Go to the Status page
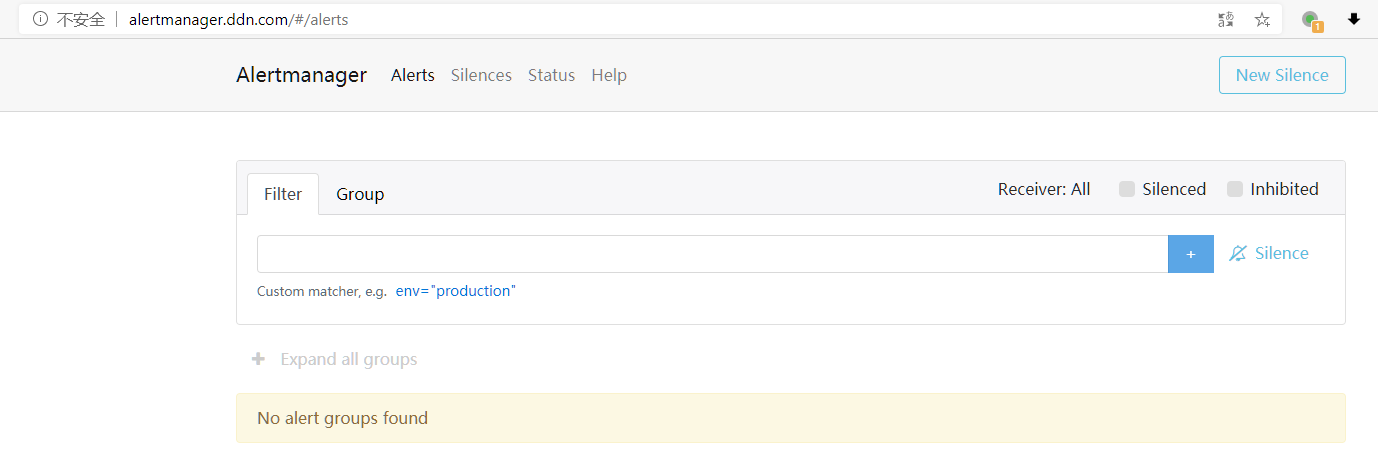Image resolution: width=1378 pixels, height=456 pixels. point(551,75)
